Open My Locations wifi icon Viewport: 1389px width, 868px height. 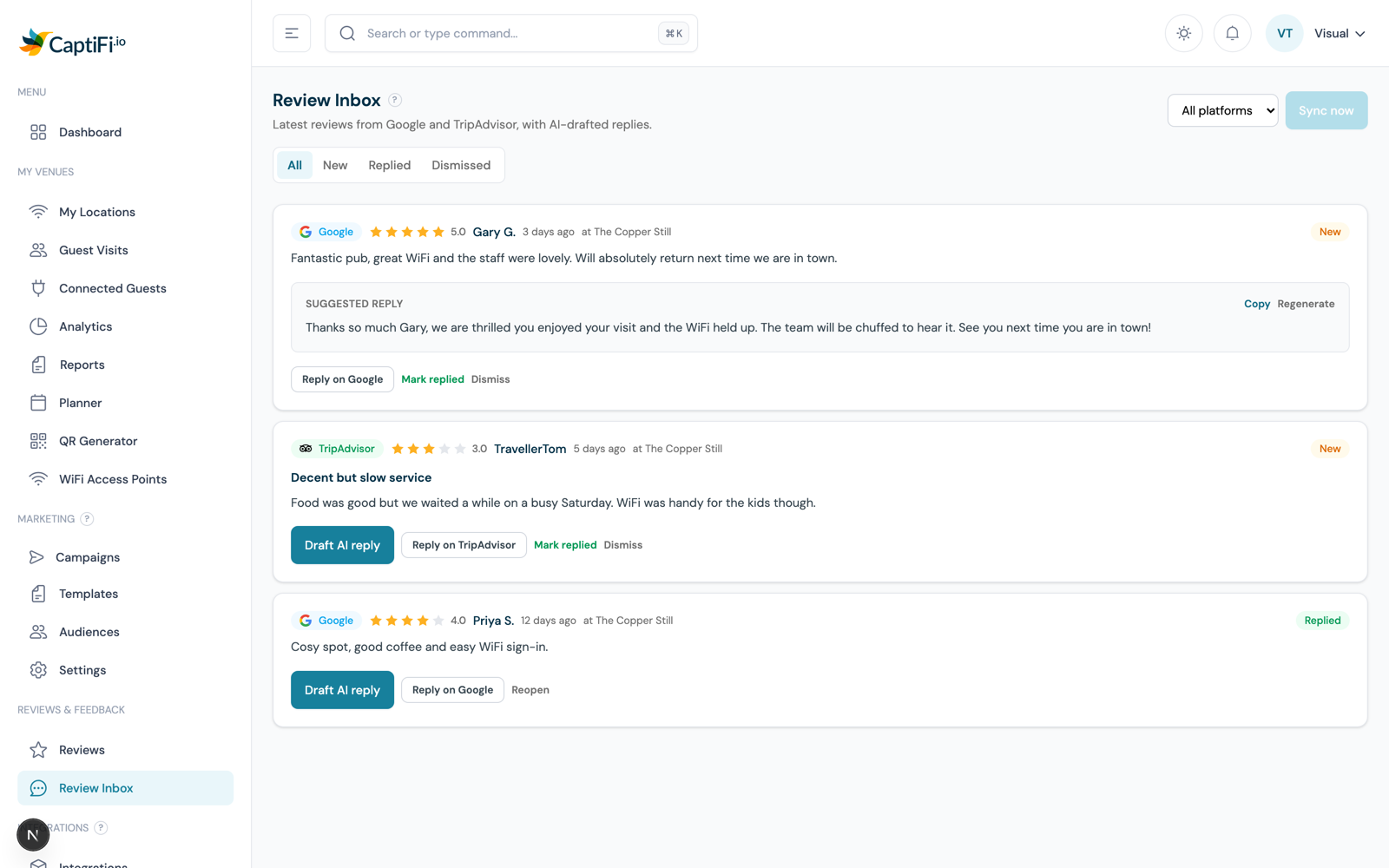(x=38, y=212)
